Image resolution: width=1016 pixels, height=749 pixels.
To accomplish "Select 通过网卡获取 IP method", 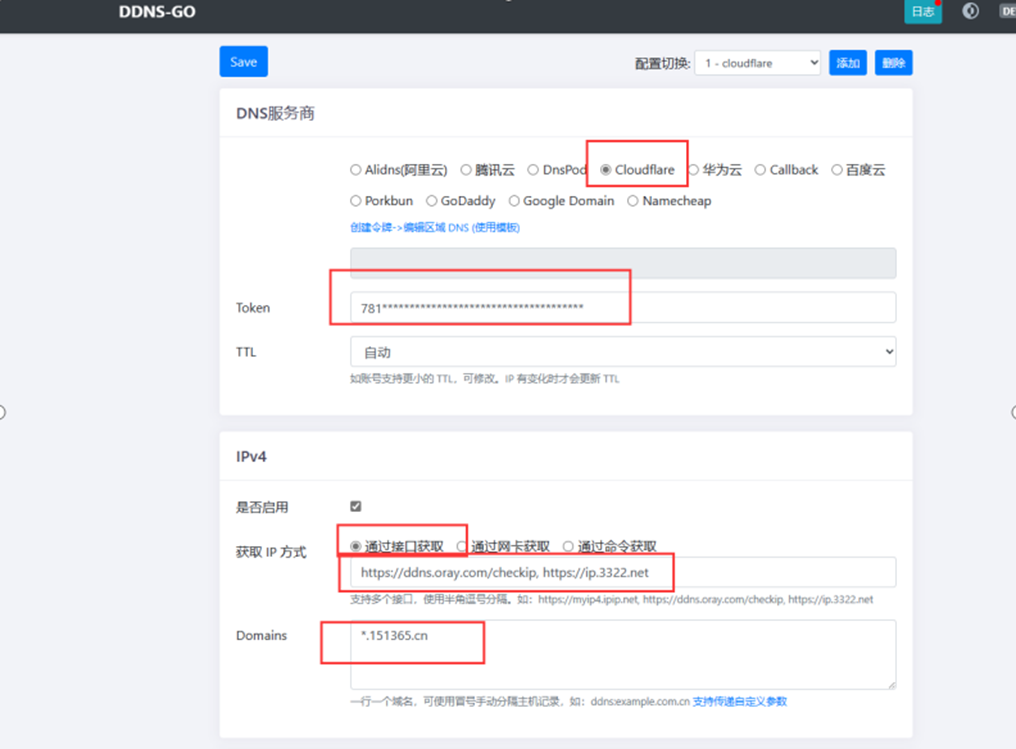I will coord(462,547).
